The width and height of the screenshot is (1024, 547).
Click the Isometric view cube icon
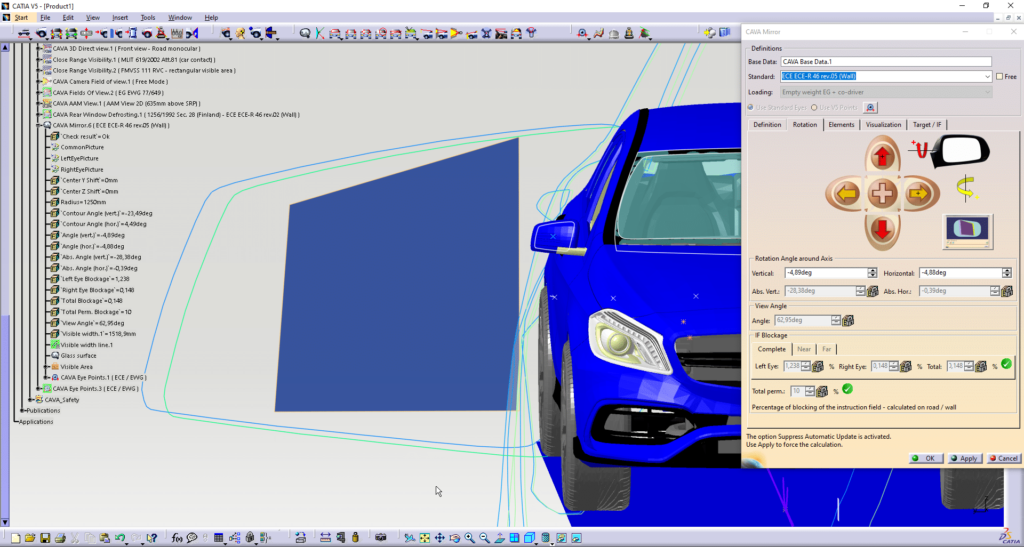(530, 539)
